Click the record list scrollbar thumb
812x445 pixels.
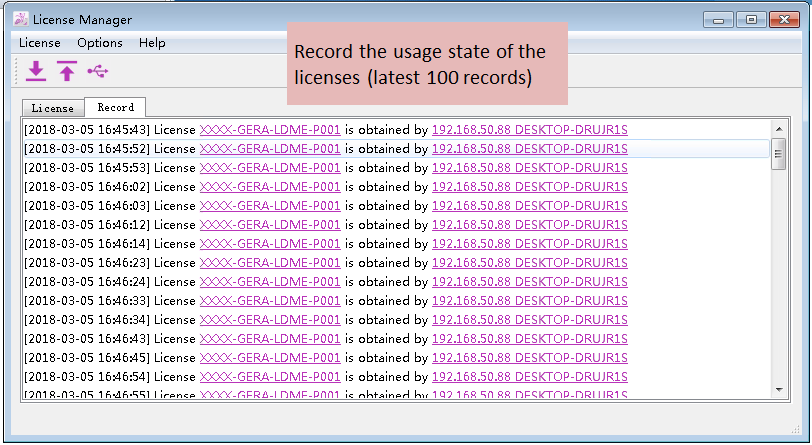778,153
